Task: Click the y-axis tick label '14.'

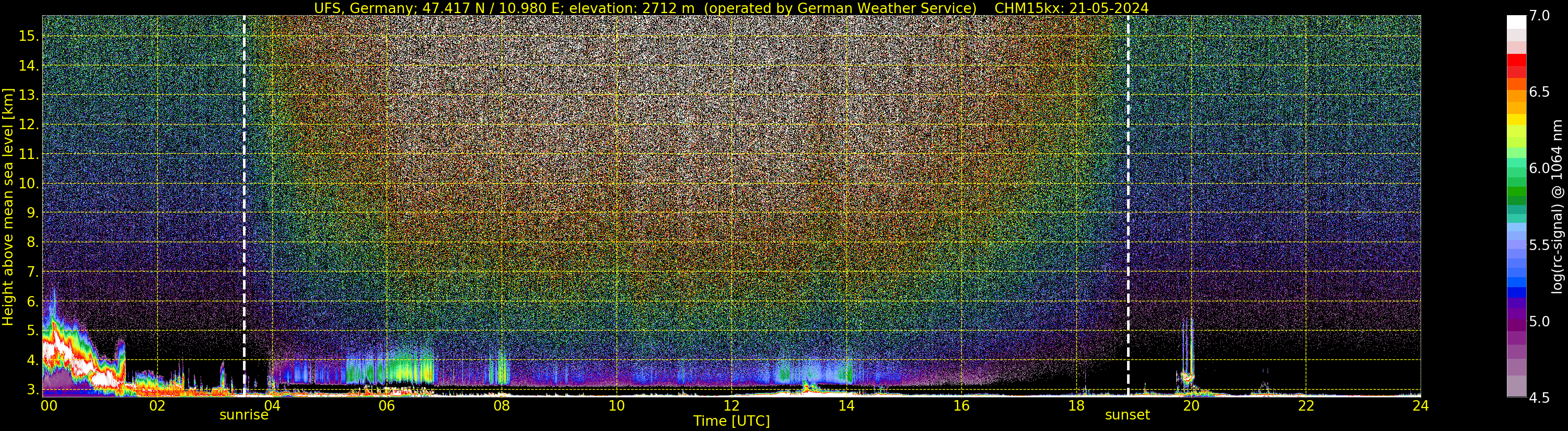Action: [29, 65]
